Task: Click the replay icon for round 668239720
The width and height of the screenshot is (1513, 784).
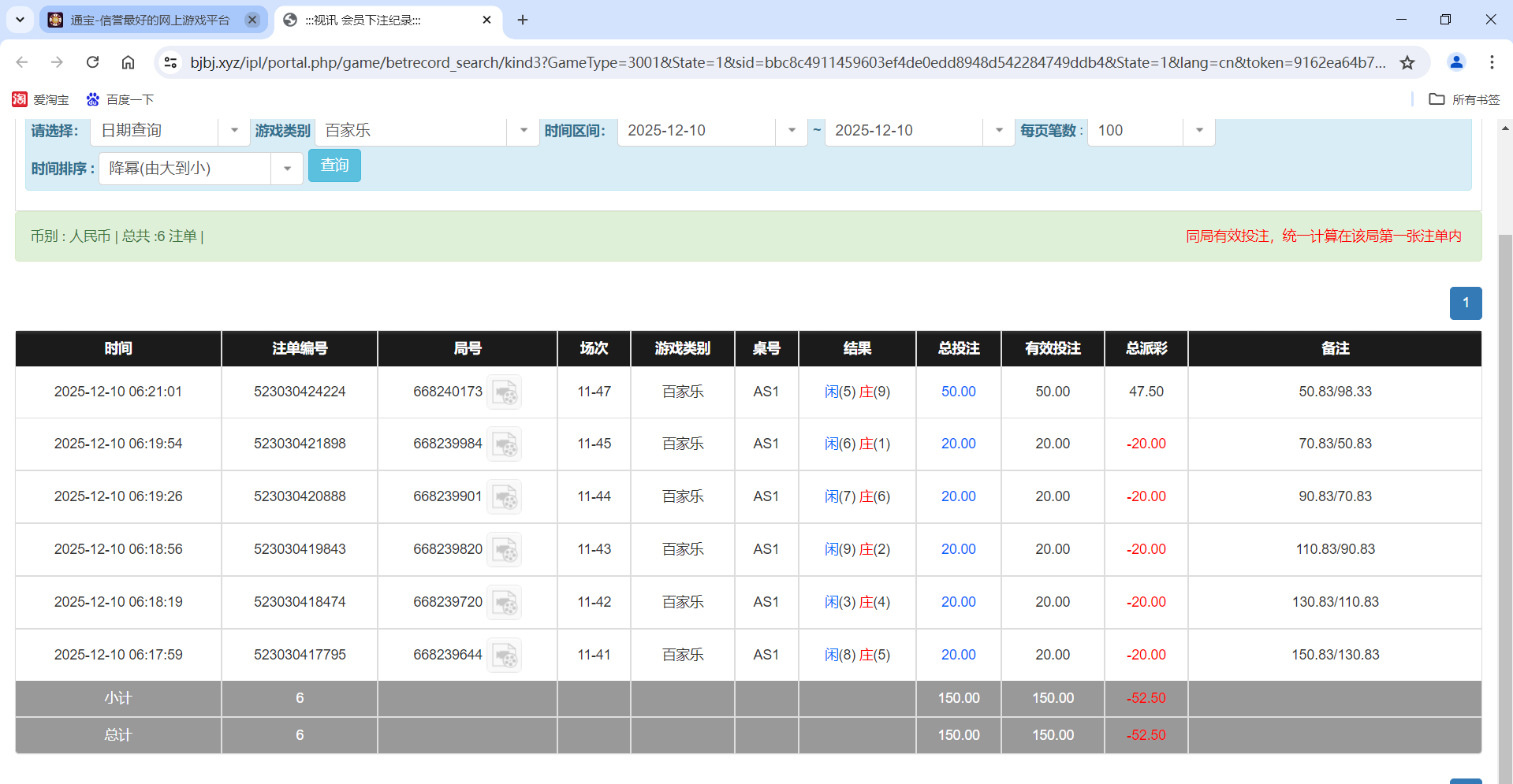Action: [505, 602]
